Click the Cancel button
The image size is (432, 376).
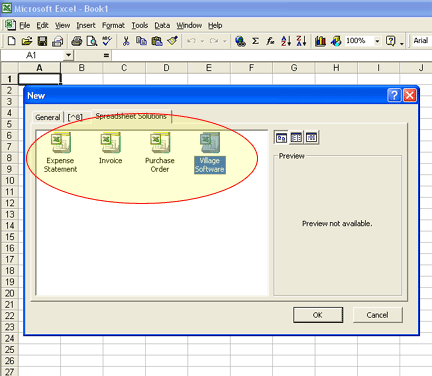click(377, 315)
